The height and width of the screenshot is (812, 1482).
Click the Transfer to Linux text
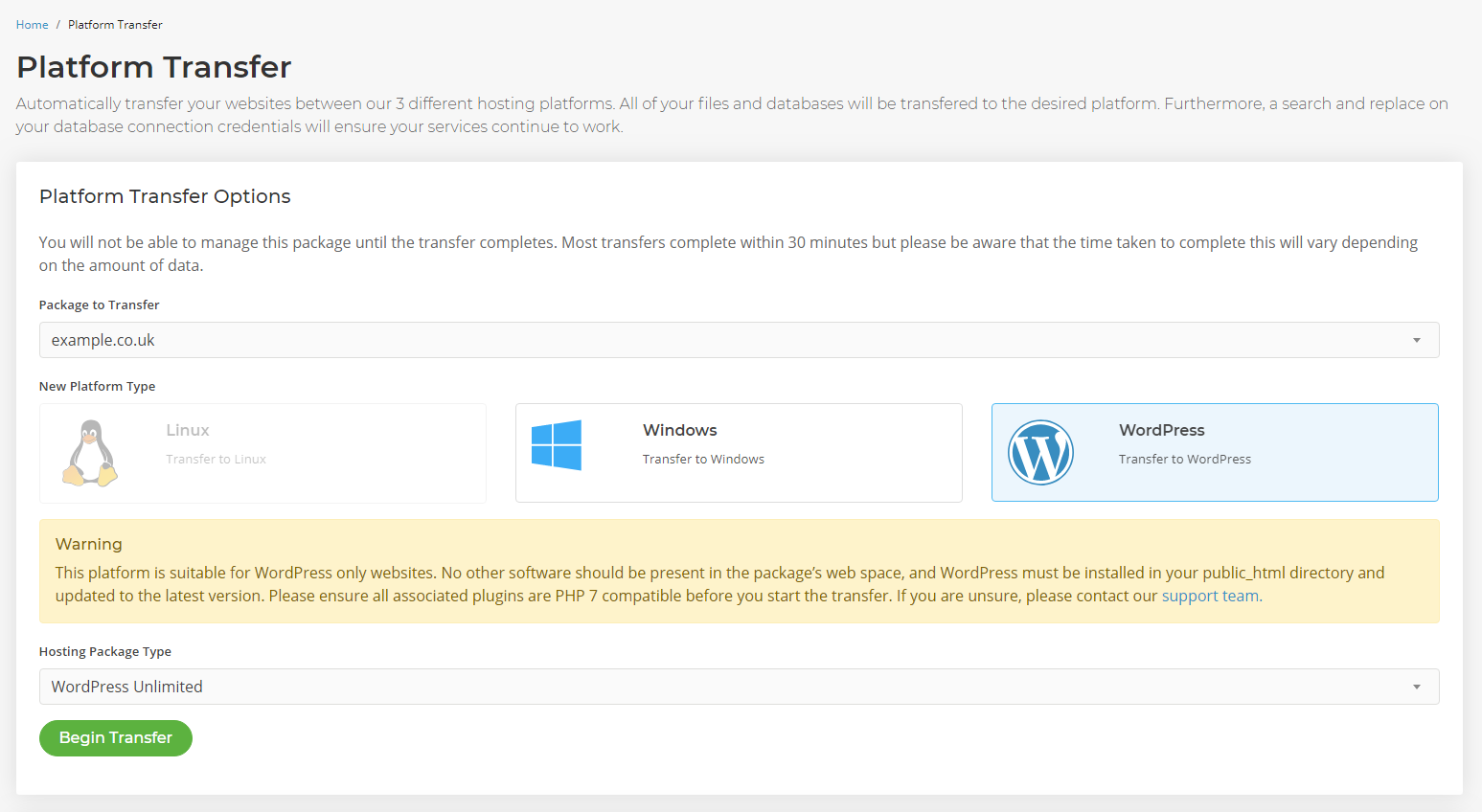[216, 460]
